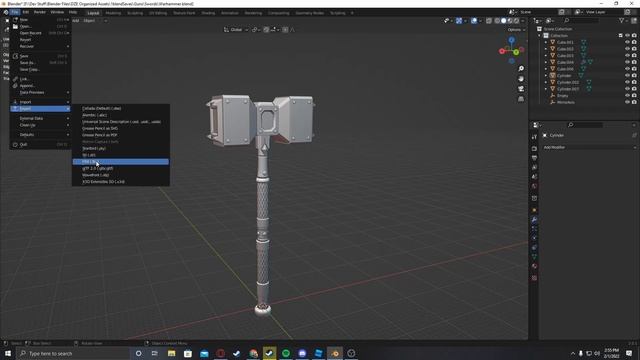Select material preview shading mode
Viewport: 640px width, 360px height.
coord(510,20)
